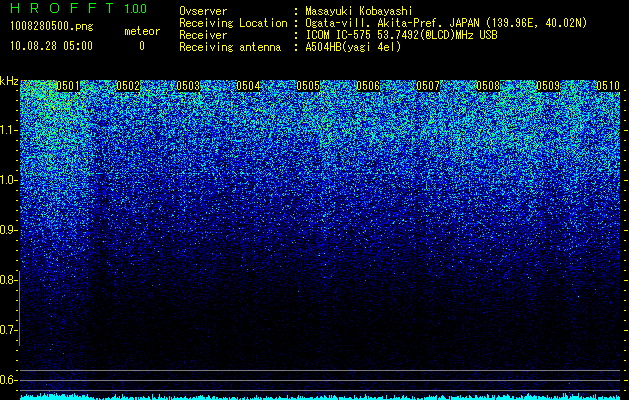This screenshot has width=629, height=400.
Task: Click the 1.0 kHz axis tick label
Action: 8,180
